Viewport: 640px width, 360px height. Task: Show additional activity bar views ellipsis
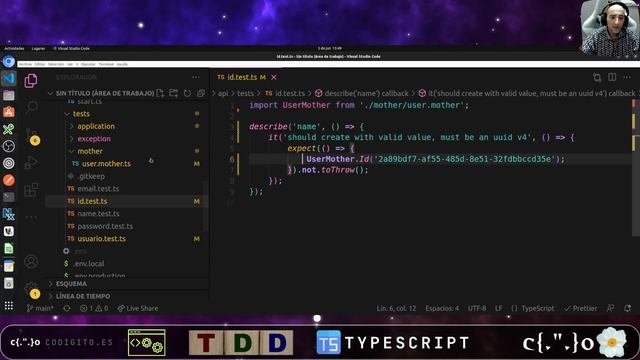click(x=31, y=217)
